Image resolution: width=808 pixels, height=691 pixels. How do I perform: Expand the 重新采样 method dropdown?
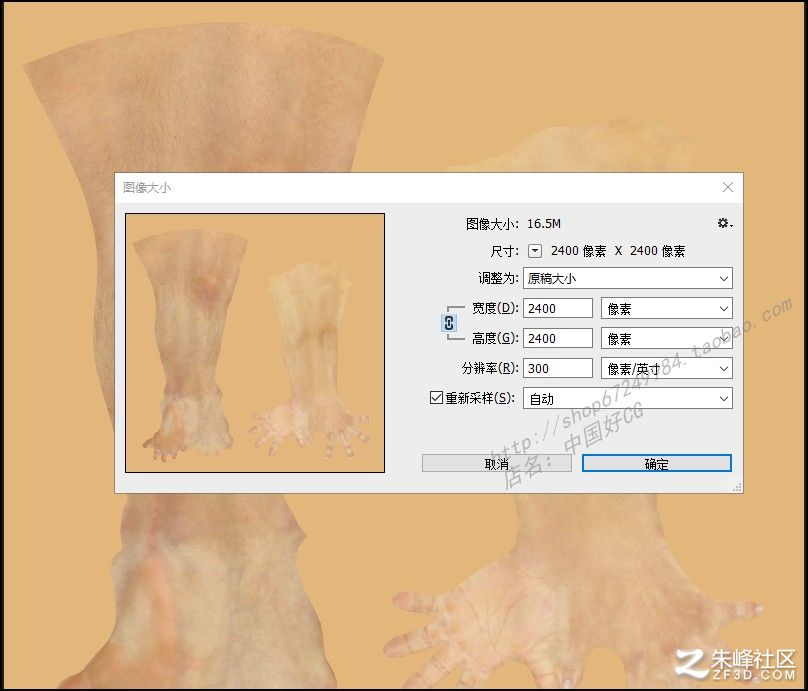coord(628,399)
